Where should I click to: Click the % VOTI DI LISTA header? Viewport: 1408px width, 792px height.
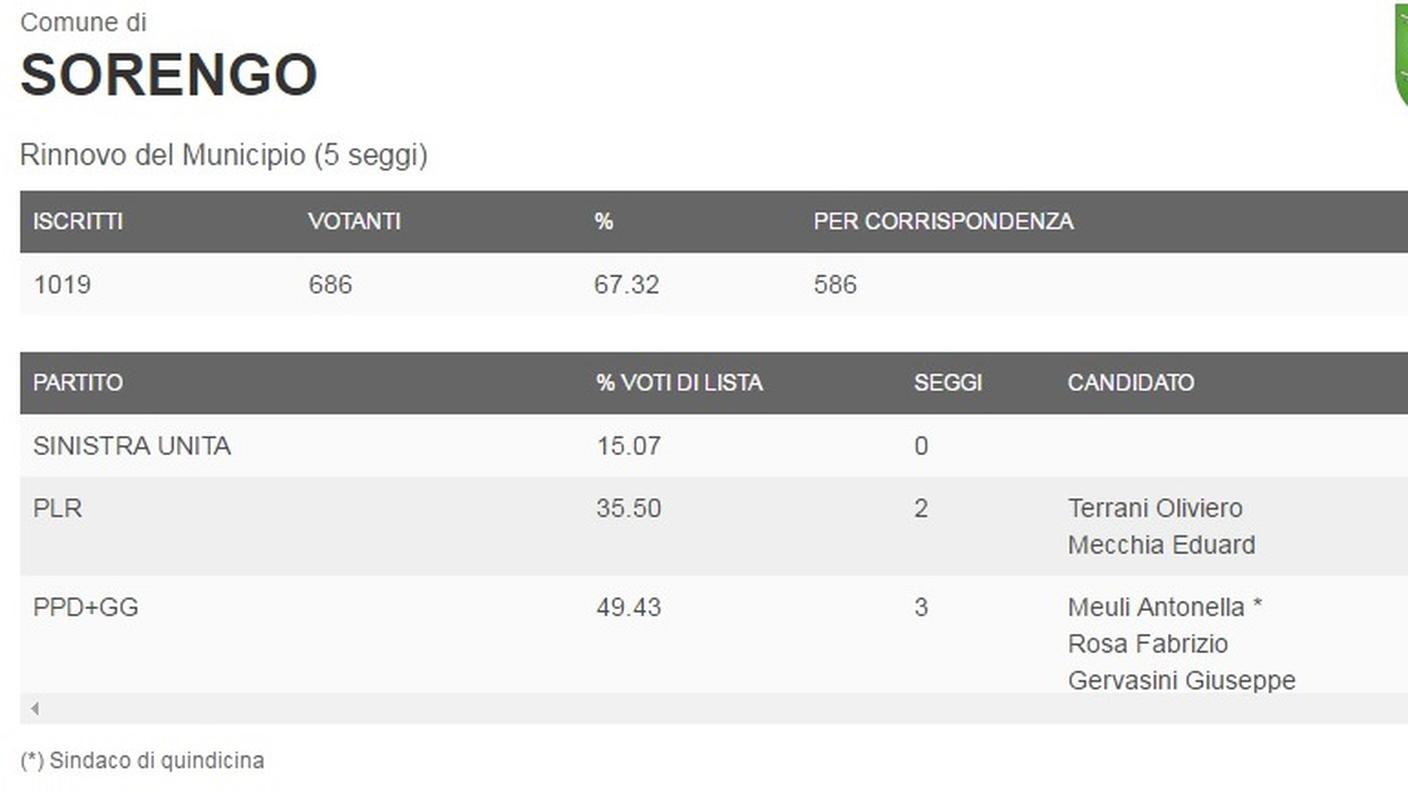coord(679,382)
